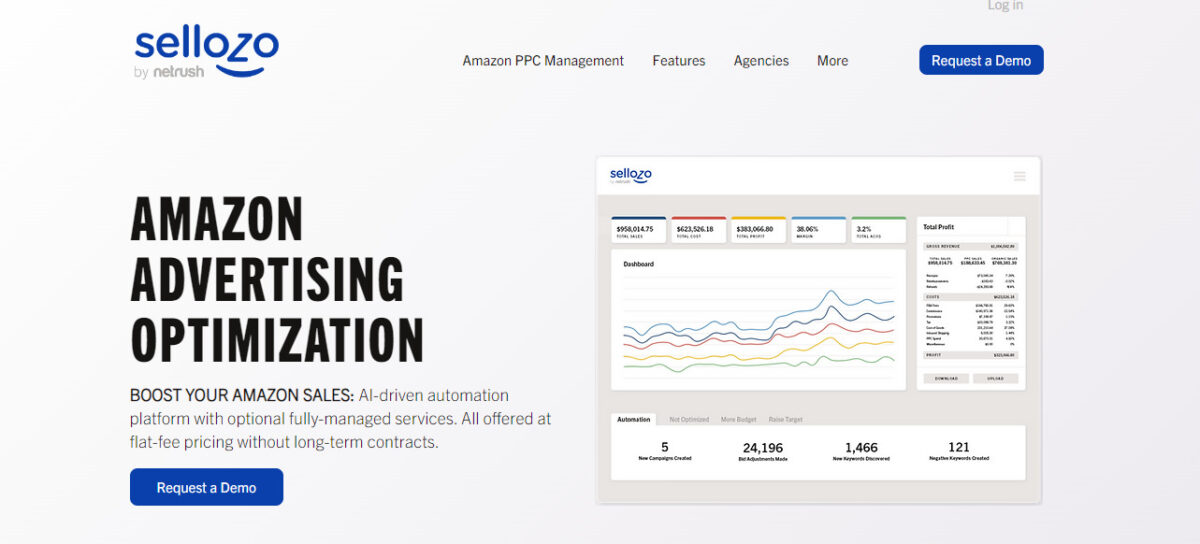Open the Features menu item
The image size is (1200, 544).
tap(679, 61)
